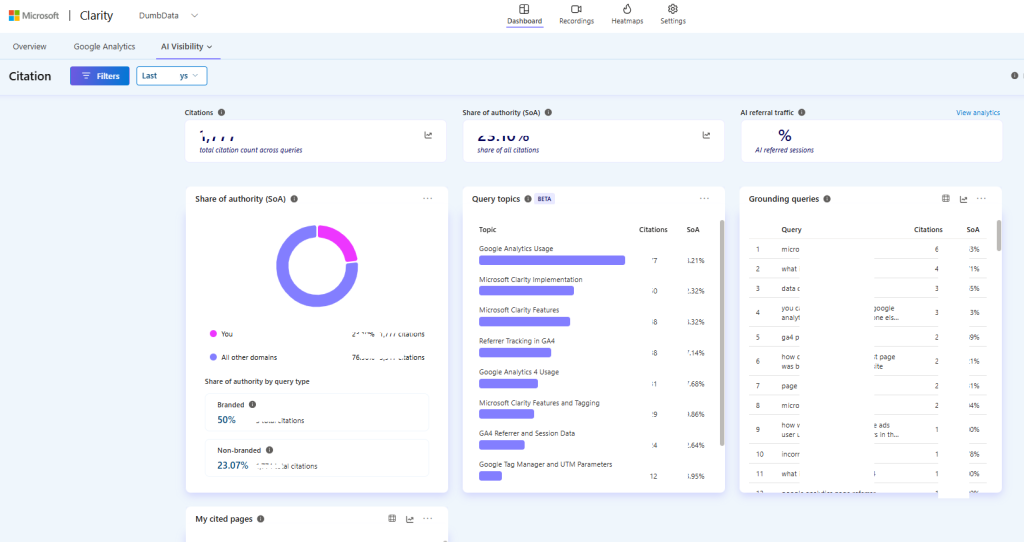Image resolution: width=1024 pixels, height=542 pixels.
Task: Click info icon next to Query topics
Action: pos(528,199)
